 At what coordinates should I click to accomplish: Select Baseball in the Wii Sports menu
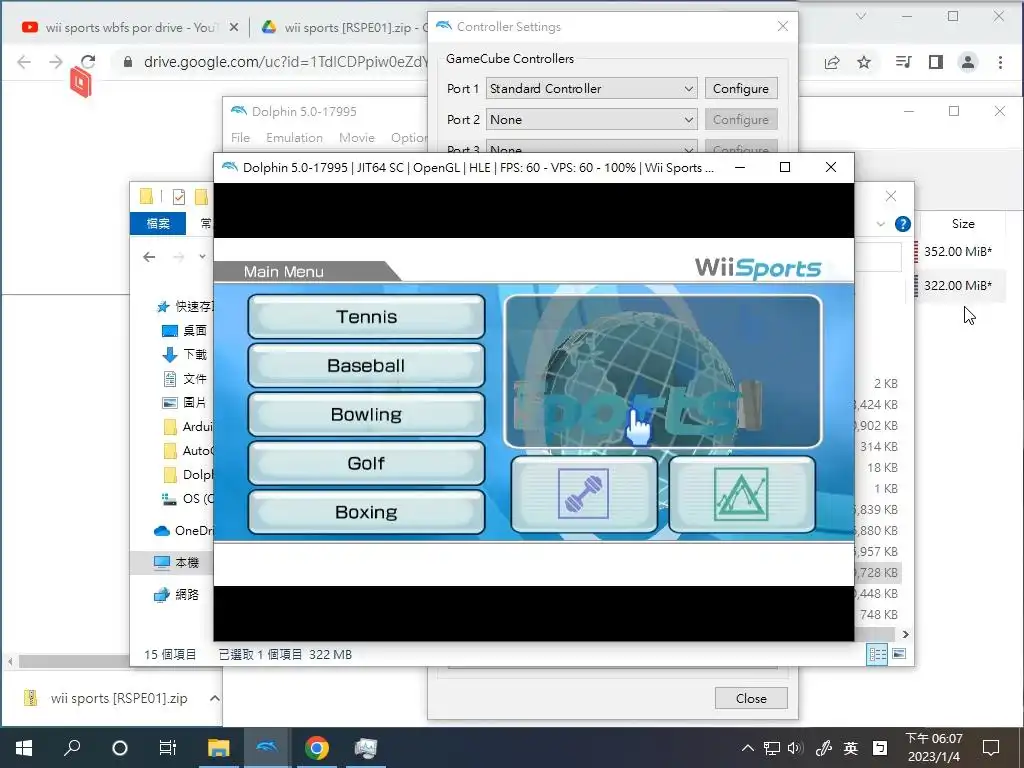[x=366, y=366]
